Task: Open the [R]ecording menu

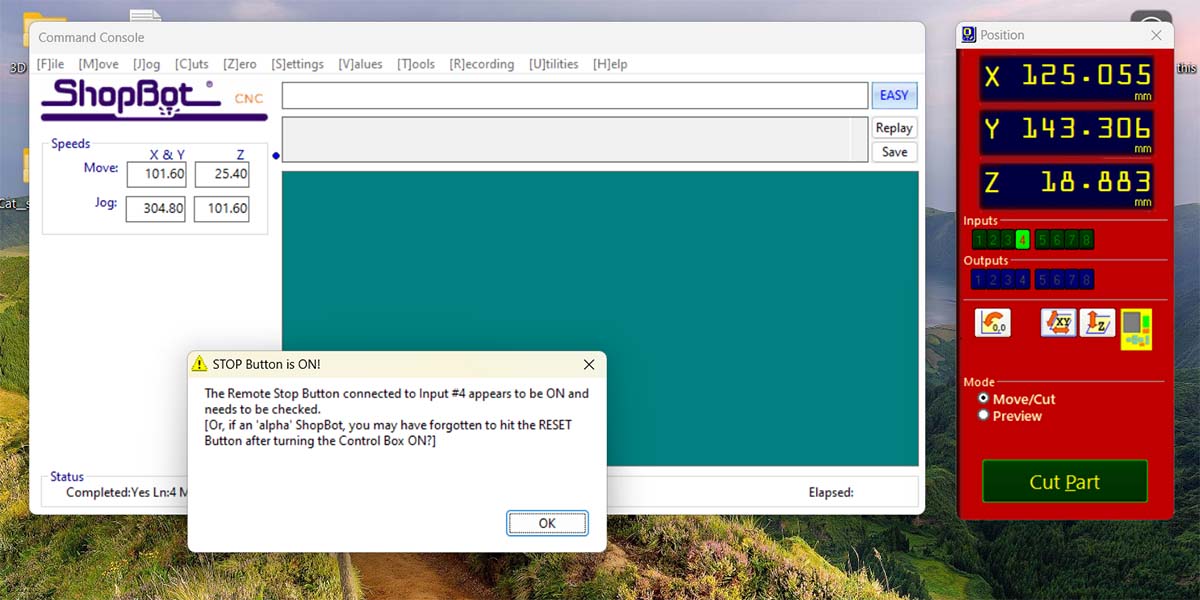Action: (482, 64)
